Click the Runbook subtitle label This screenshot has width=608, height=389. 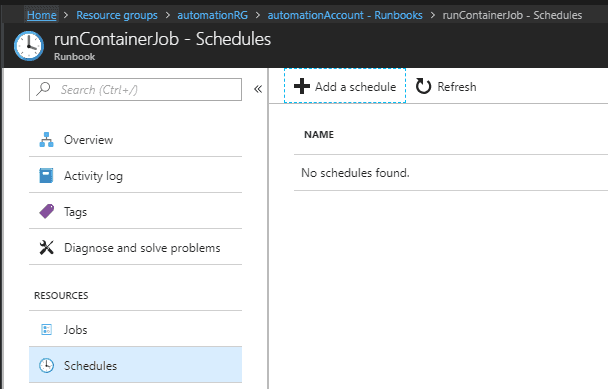pos(74,57)
